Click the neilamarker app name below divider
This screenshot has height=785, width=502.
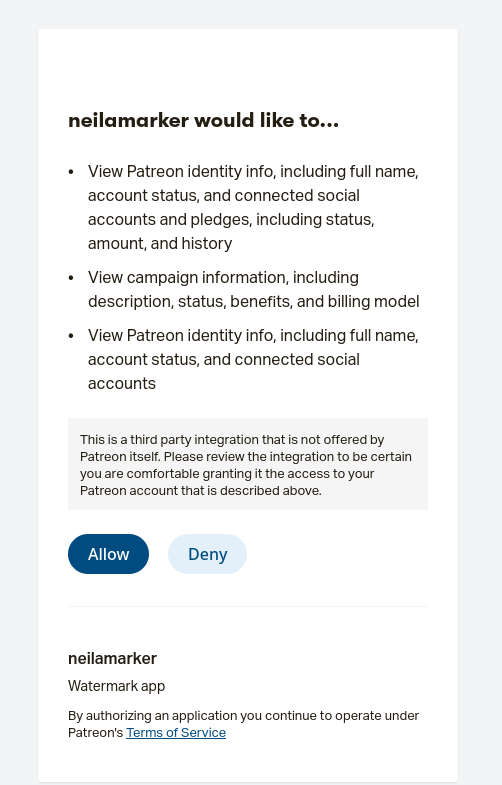click(x=112, y=658)
